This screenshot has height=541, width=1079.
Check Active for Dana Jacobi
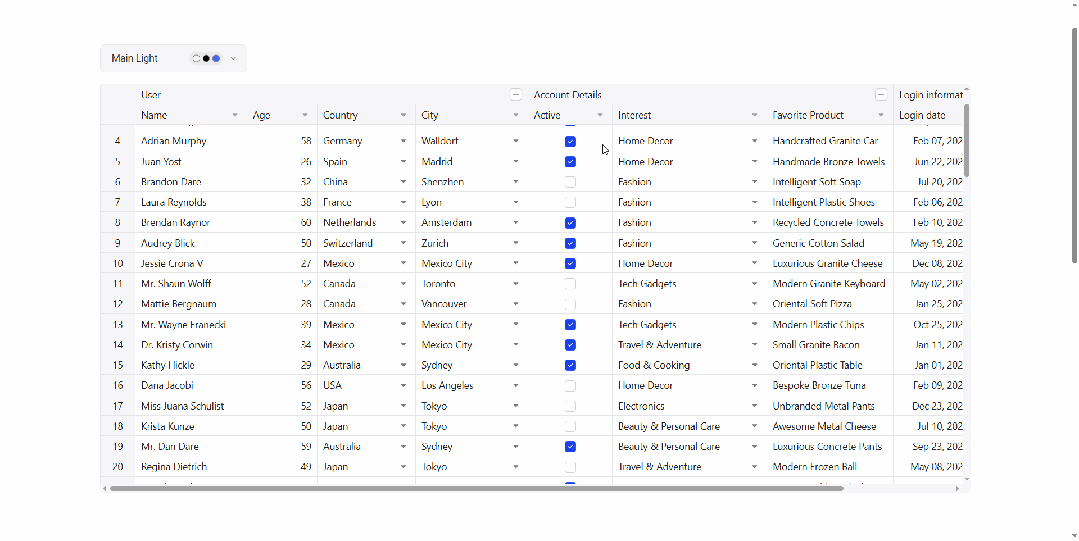click(570, 385)
